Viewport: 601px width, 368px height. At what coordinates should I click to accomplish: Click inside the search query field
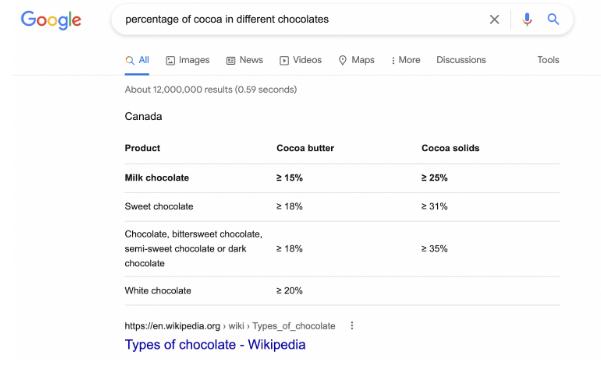coord(299,20)
